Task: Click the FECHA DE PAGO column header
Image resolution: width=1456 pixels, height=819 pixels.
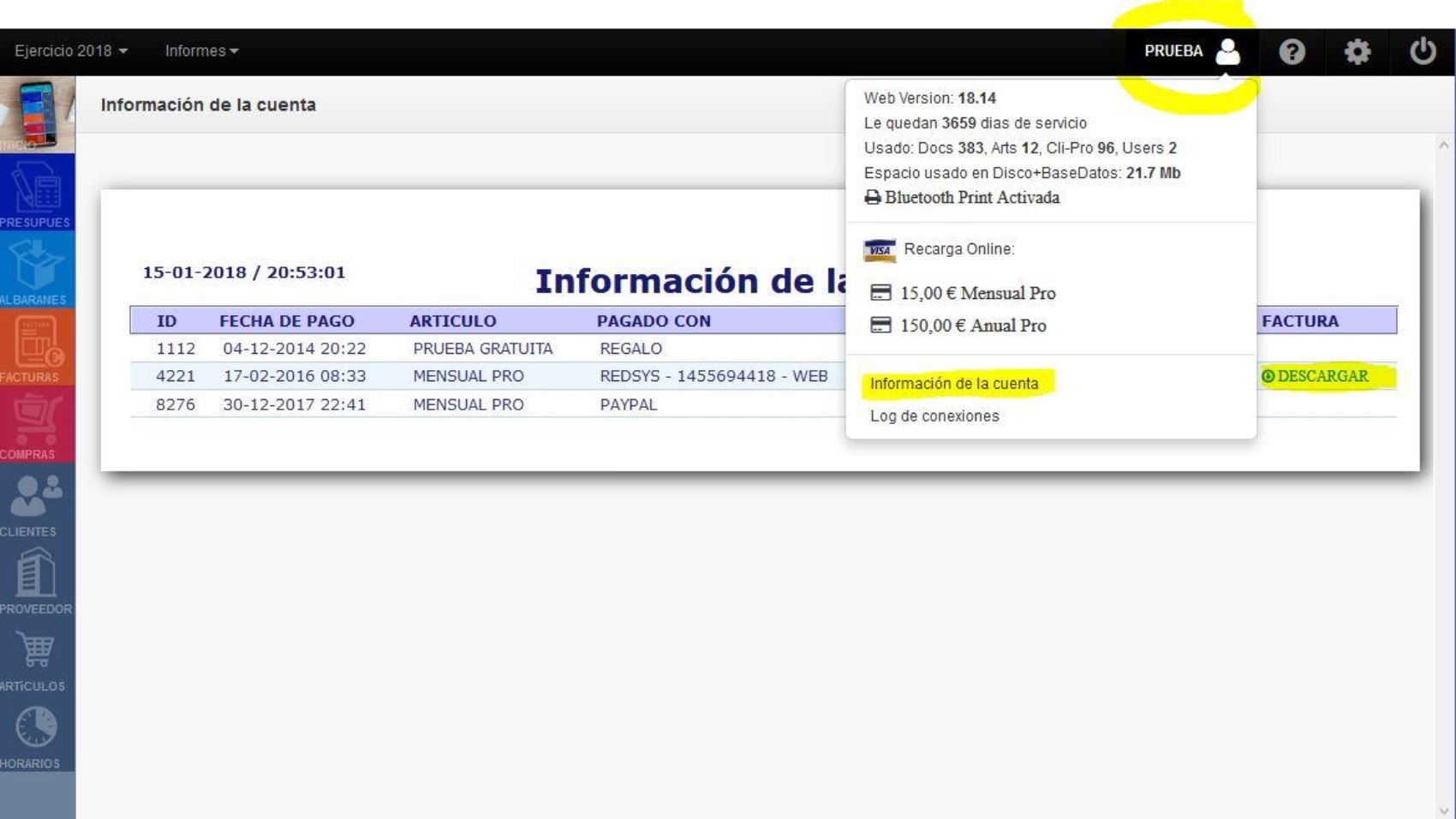Action: (287, 321)
